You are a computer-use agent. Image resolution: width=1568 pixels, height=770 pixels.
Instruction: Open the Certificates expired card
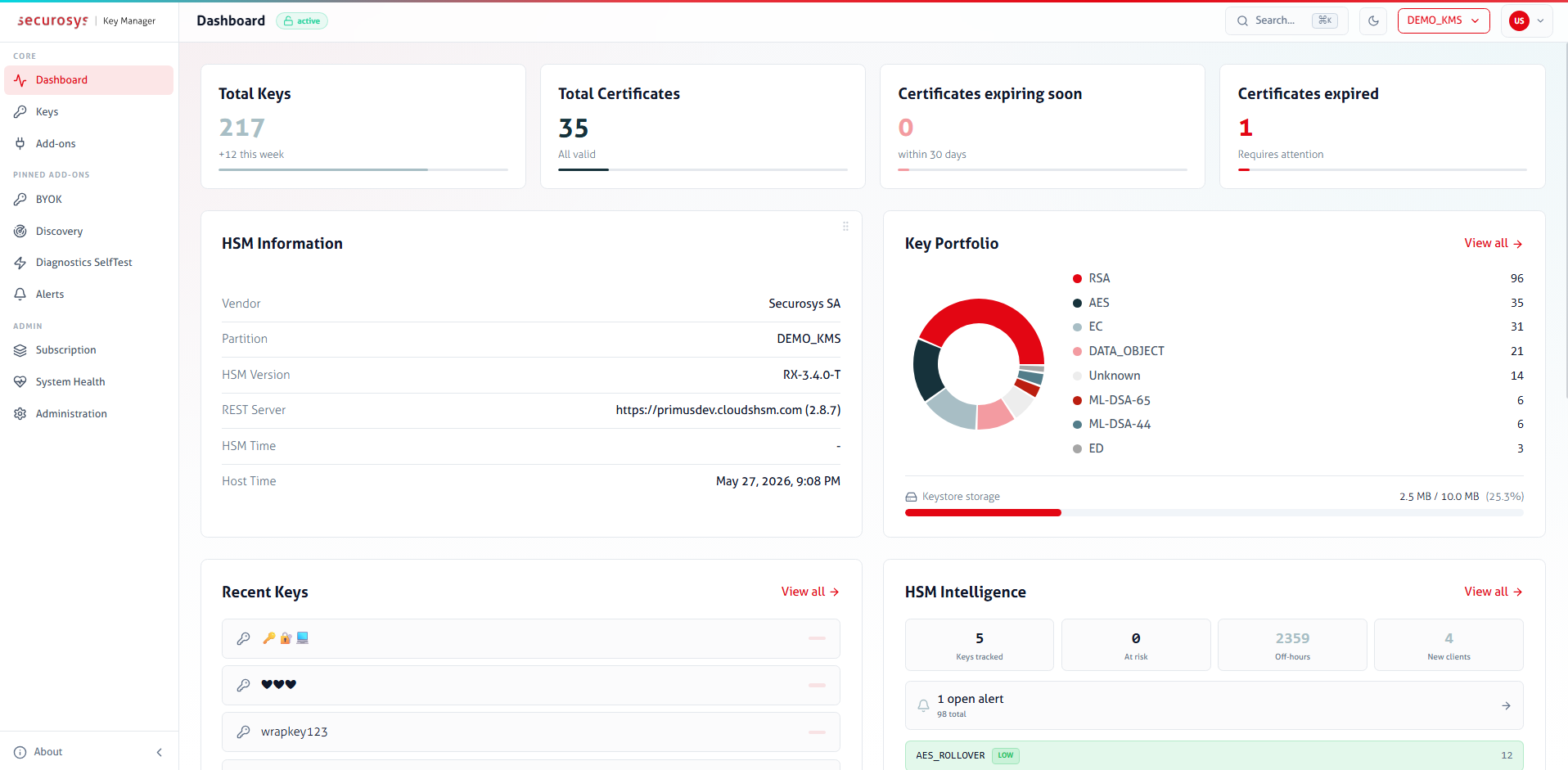(1382, 127)
